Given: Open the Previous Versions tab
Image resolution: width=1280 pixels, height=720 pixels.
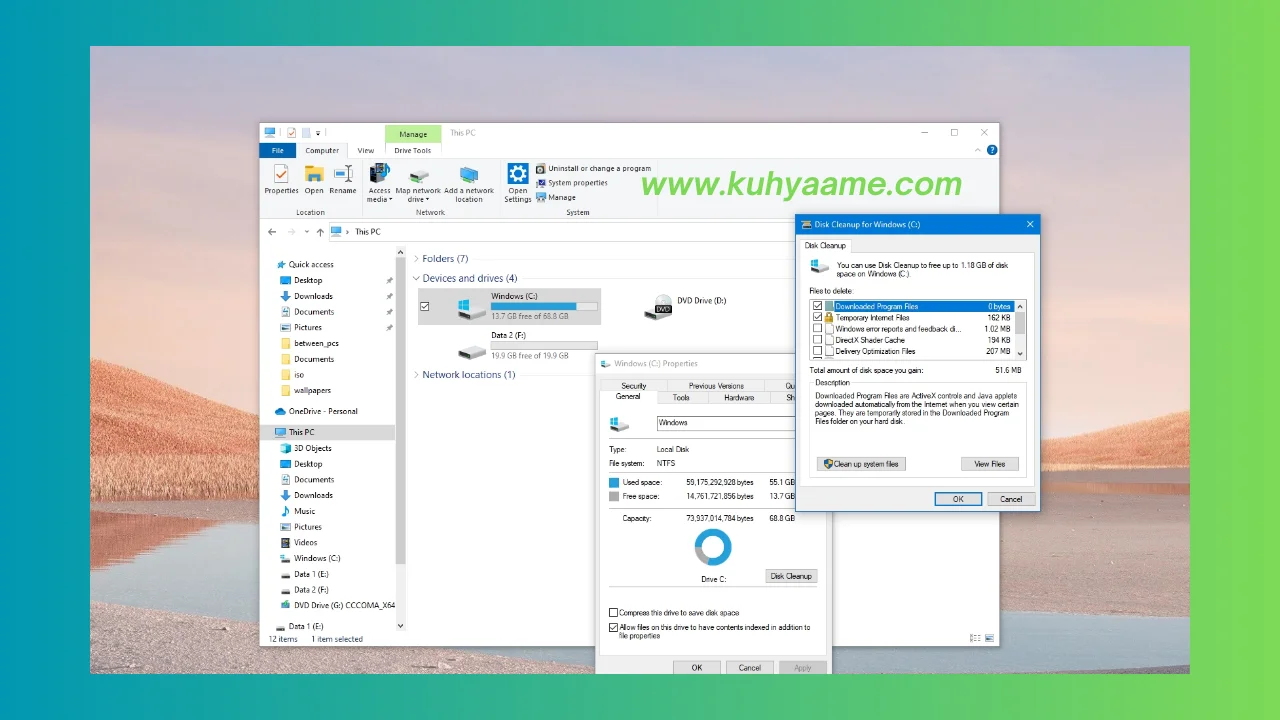Looking at the screenshot, I should (716, 386).
